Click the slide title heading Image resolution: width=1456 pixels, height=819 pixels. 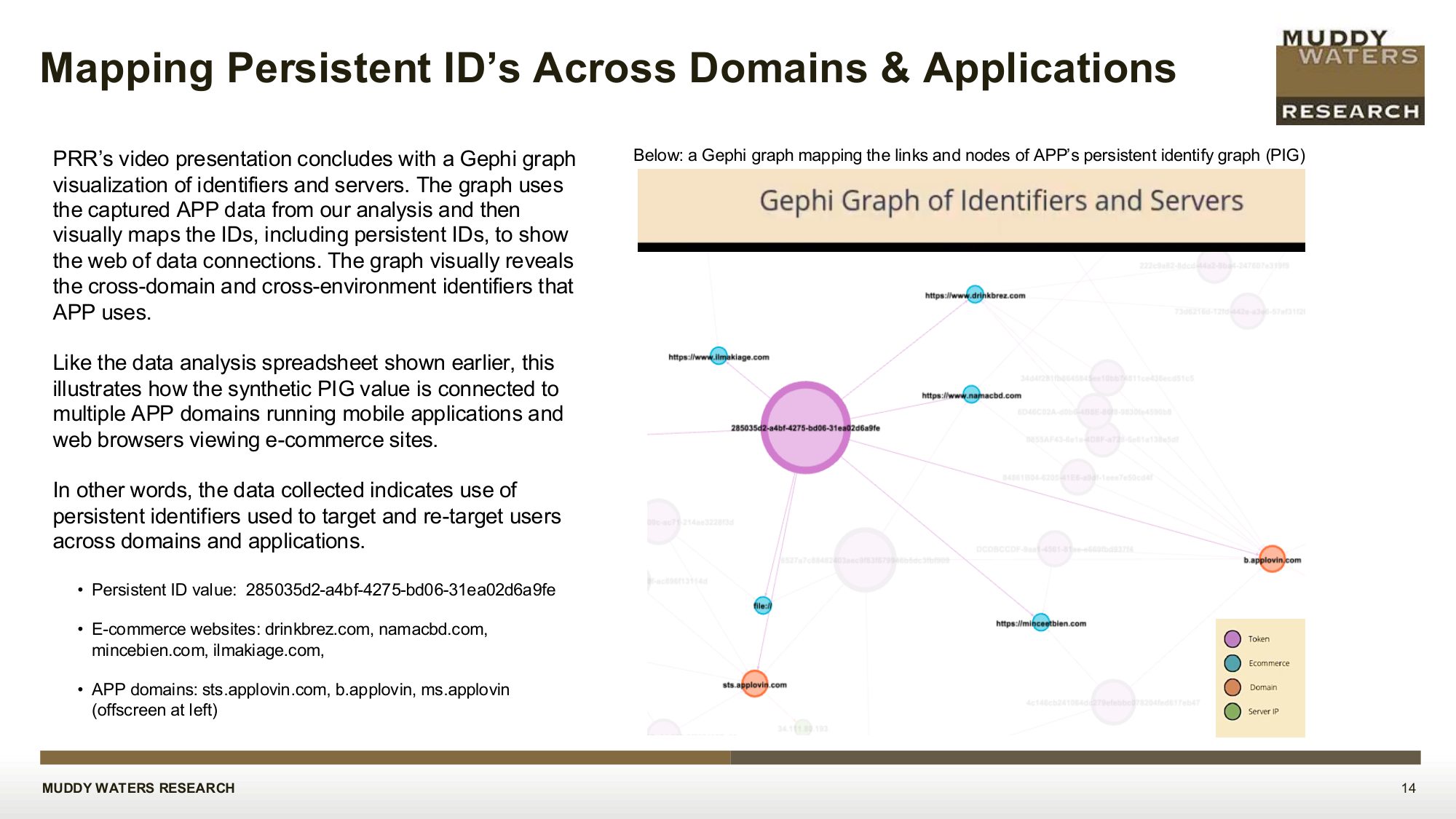point(607,68)
